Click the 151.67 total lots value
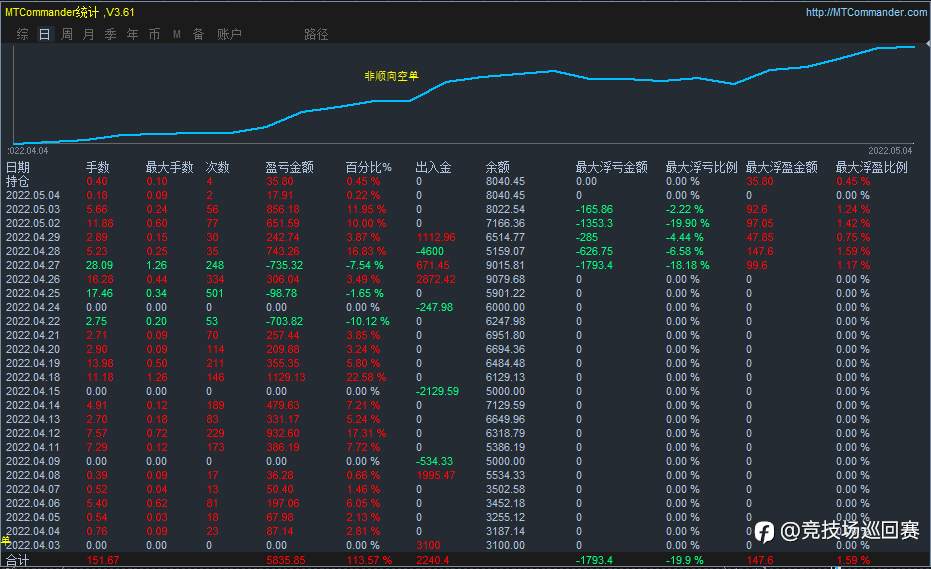The height and width of the screenshot is (569, 931). click(103, 560)
